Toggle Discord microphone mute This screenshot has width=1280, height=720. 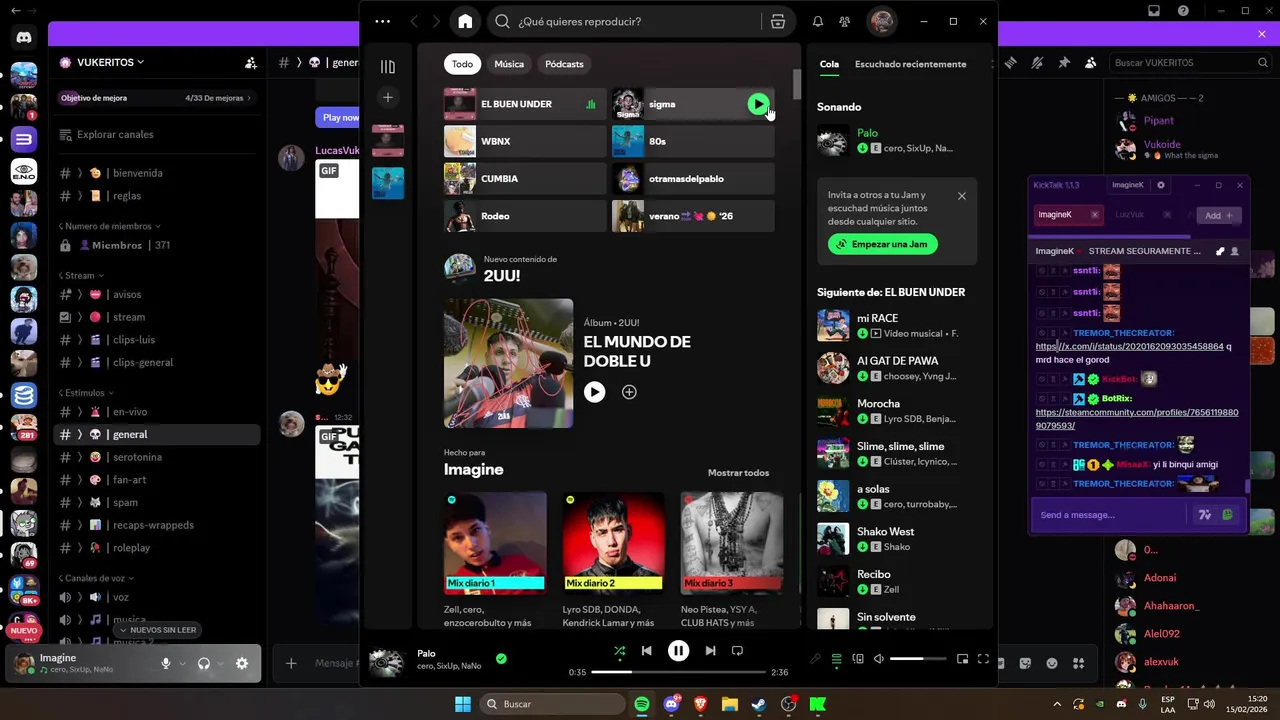(x=166, y=664)
